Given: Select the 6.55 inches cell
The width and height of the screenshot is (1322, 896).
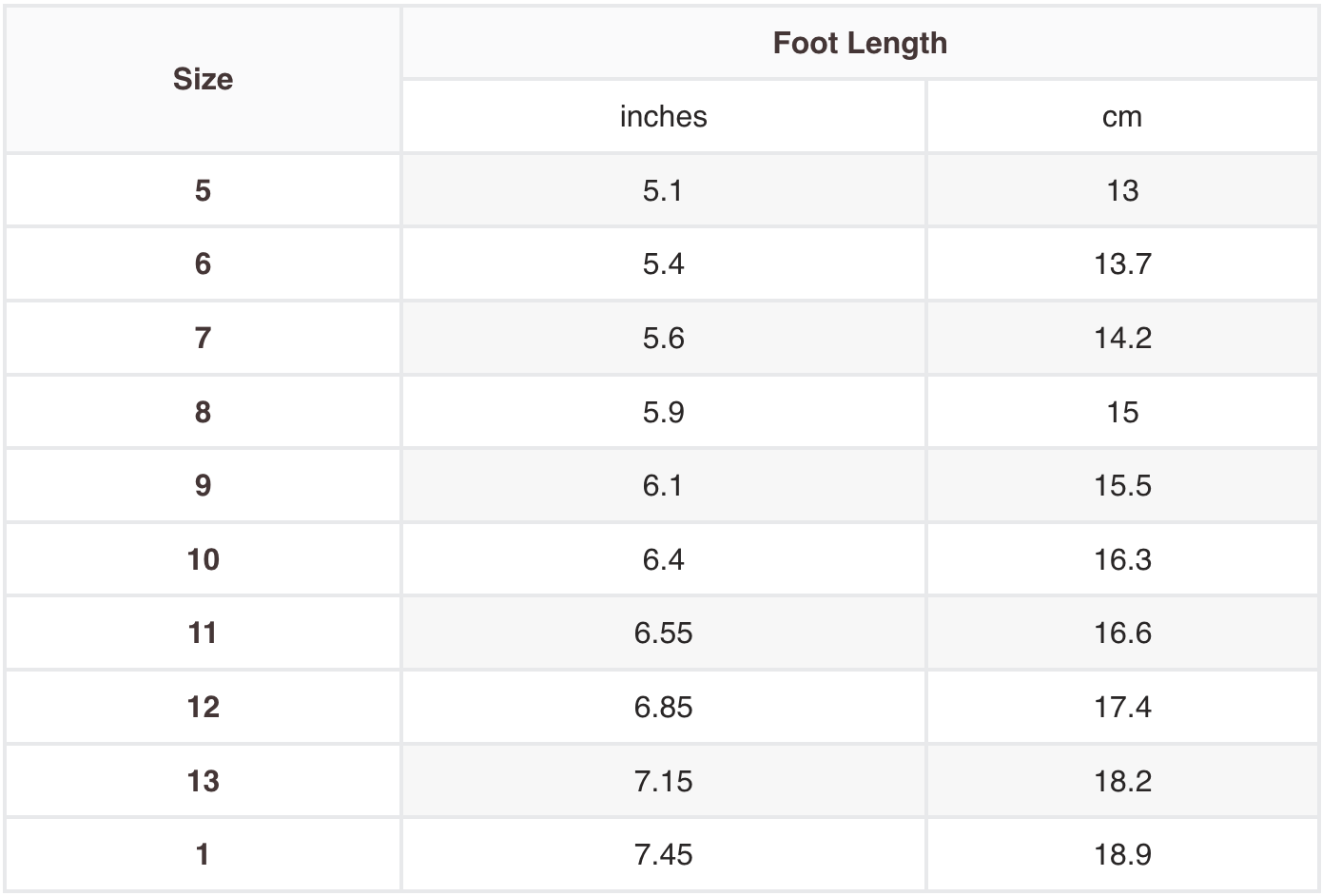Looking at the screenshot, I should point(663,633).
